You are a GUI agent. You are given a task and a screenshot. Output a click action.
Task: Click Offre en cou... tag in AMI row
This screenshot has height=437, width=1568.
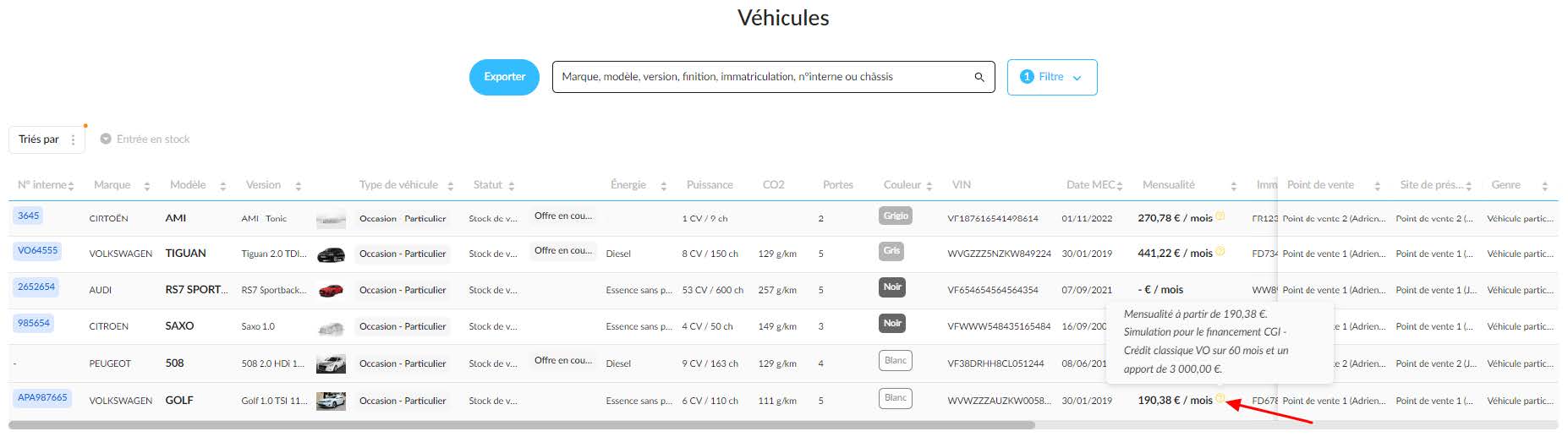(563, 216)
